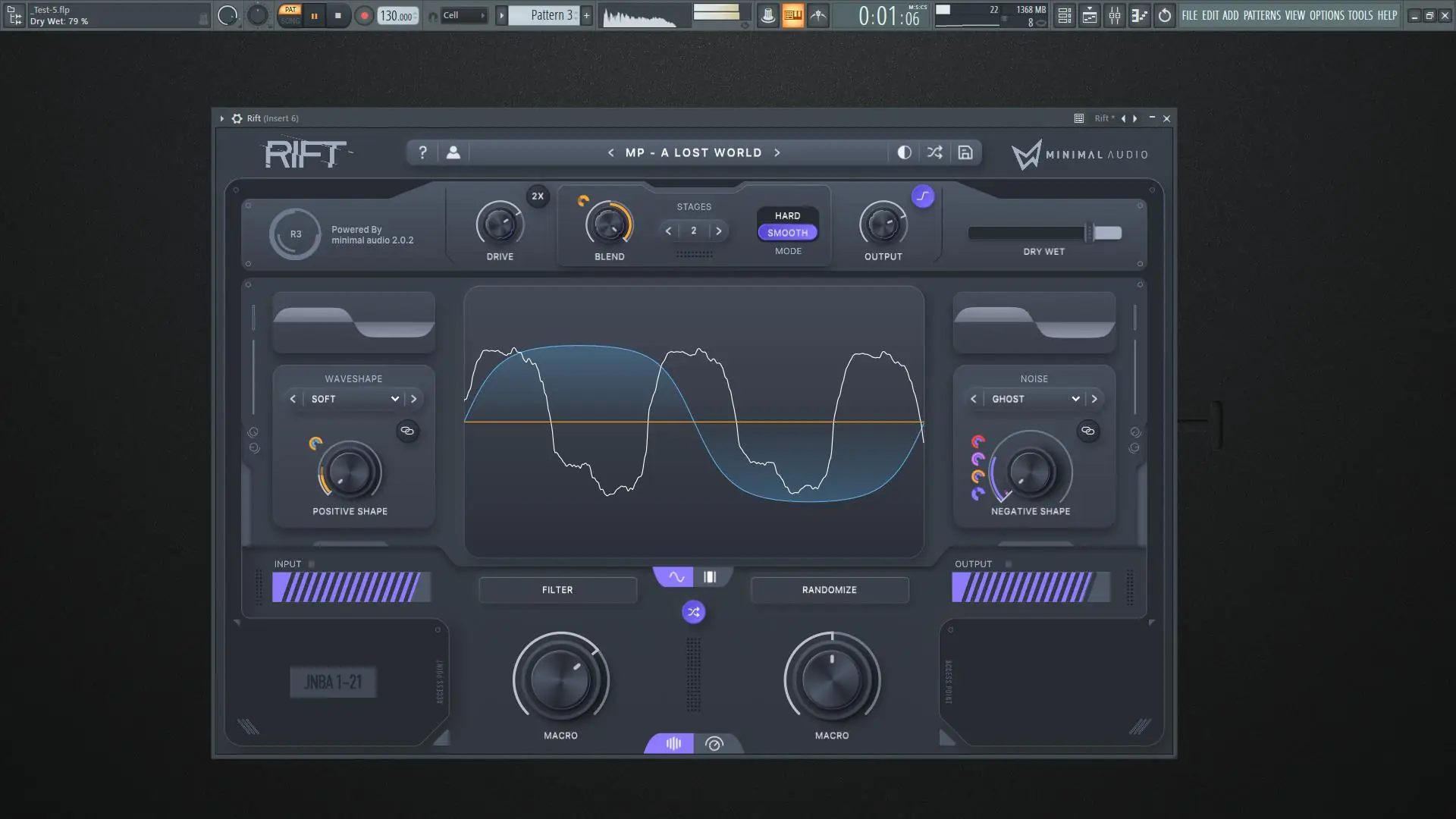Screen dimensions: 1456x819
Task: Open the PATTERNS menu
Action: coord(1262,15)
